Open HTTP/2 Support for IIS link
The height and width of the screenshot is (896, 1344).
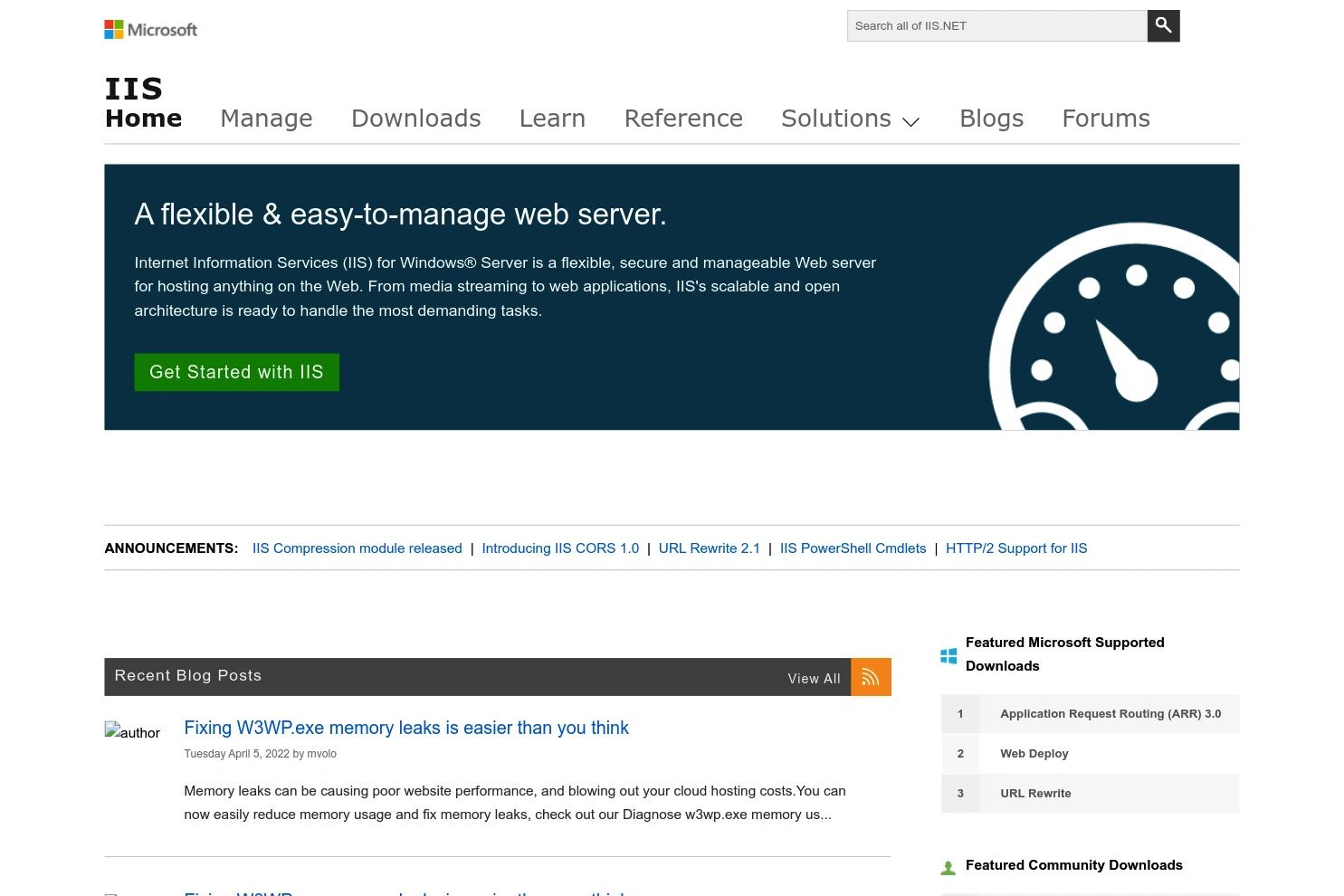point(1016,548)
